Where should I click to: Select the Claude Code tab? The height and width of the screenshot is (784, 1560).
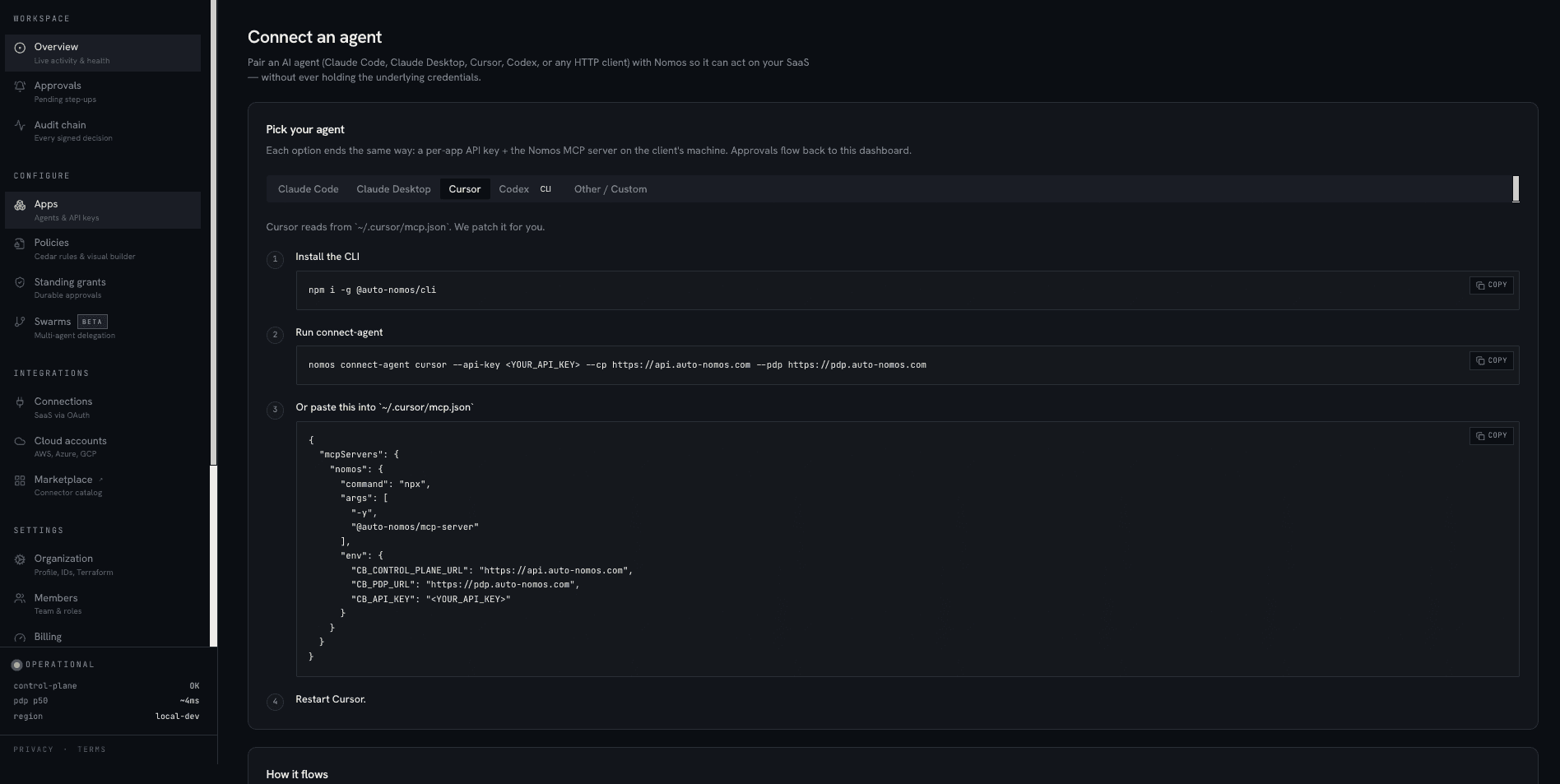tap(309, 189)
